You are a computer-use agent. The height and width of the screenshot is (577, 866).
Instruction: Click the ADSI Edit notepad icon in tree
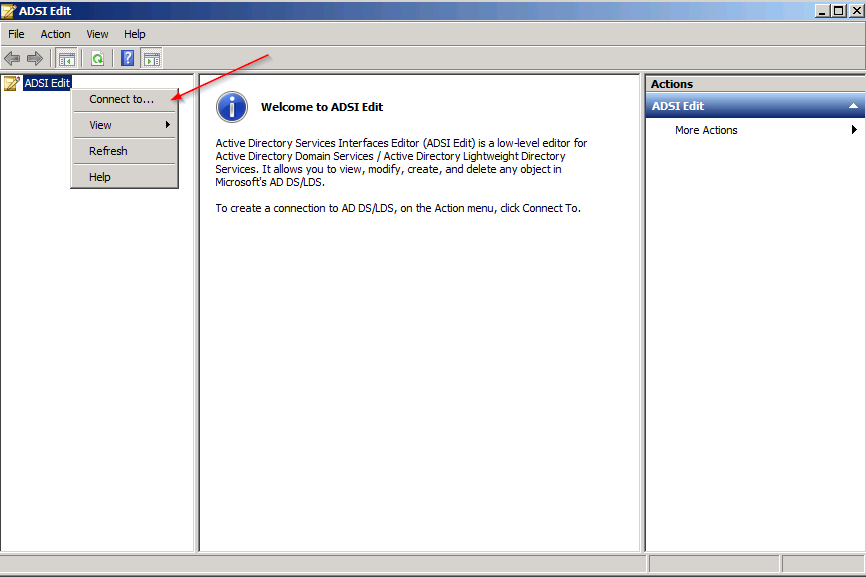(12, 83)
